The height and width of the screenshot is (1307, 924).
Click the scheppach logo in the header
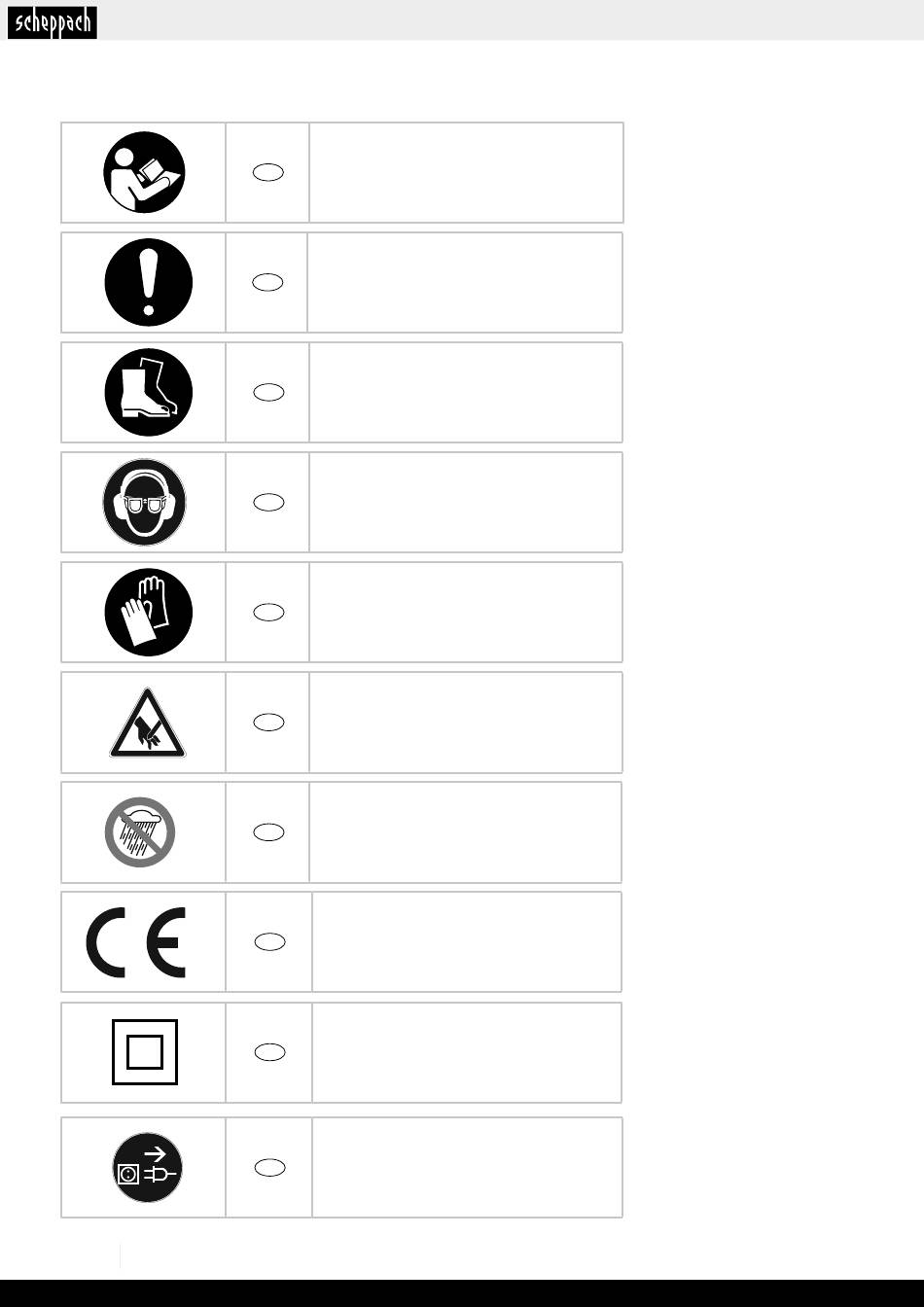click(53, 23)
